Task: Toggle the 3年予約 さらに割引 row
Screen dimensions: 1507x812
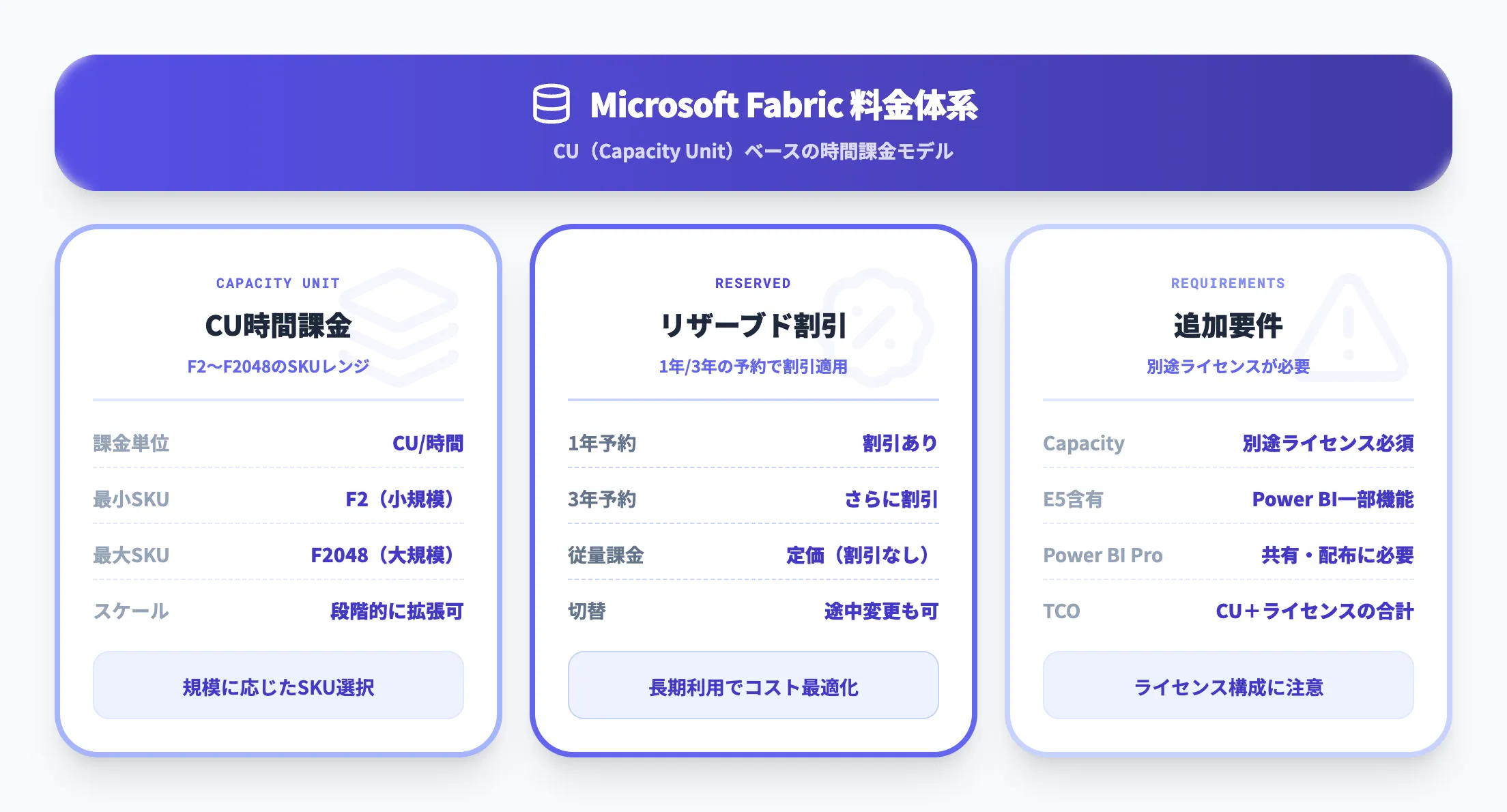Action: [753, 499]
